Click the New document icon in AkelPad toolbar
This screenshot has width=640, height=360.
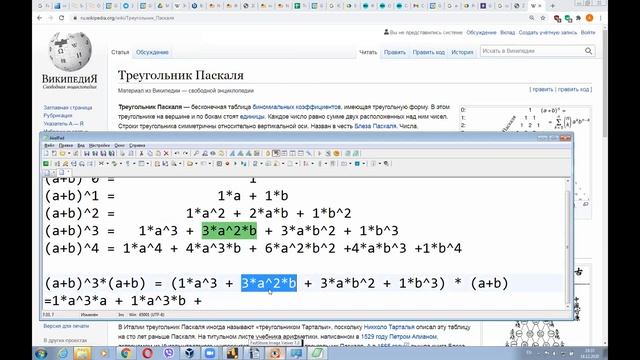(x=46, y=153)
